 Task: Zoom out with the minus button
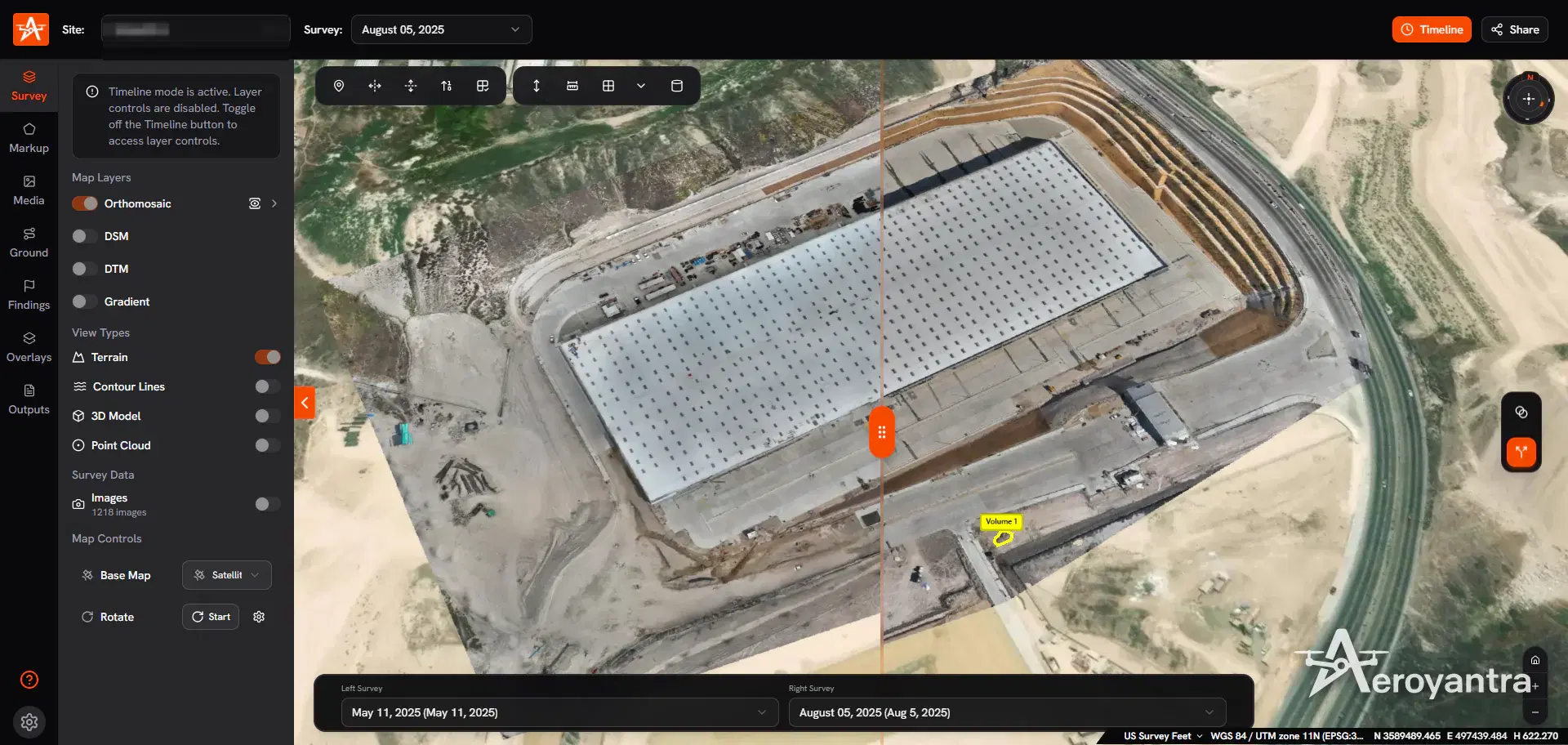click(1535, 712)
